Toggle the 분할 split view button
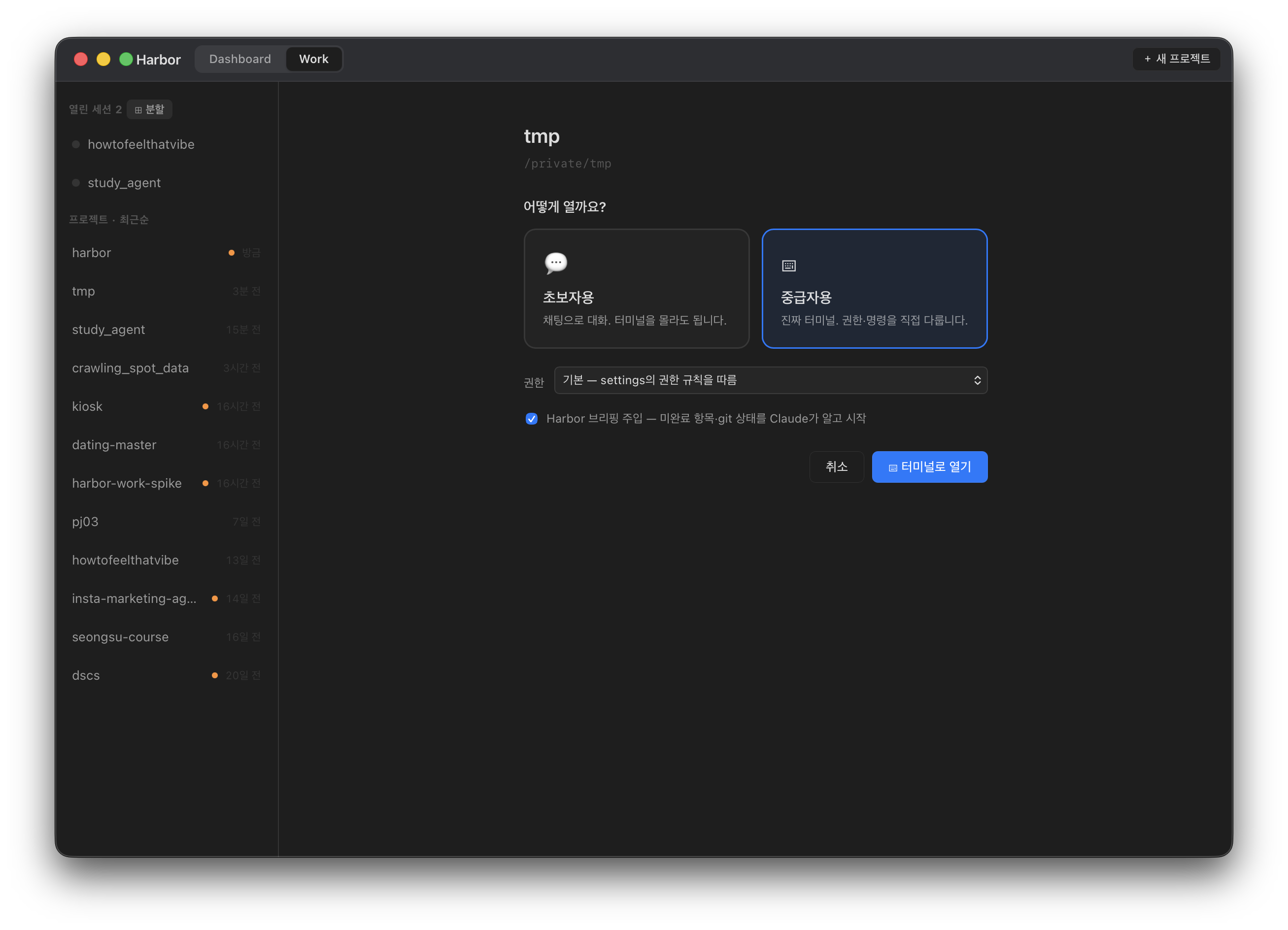The height and width of the screenshot is (930, 1288). tap(149, 109)
